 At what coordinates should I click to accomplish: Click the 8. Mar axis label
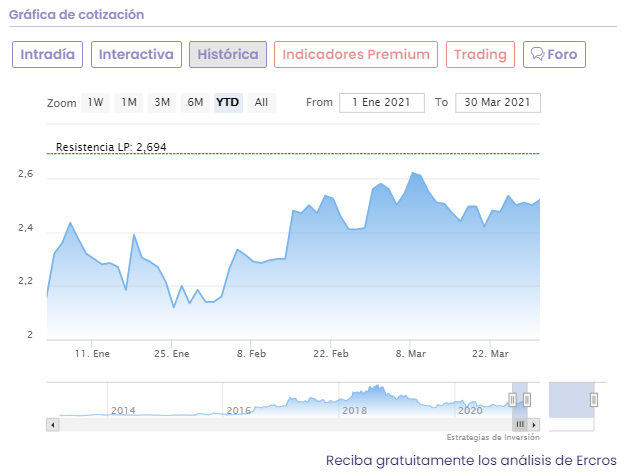411,354
